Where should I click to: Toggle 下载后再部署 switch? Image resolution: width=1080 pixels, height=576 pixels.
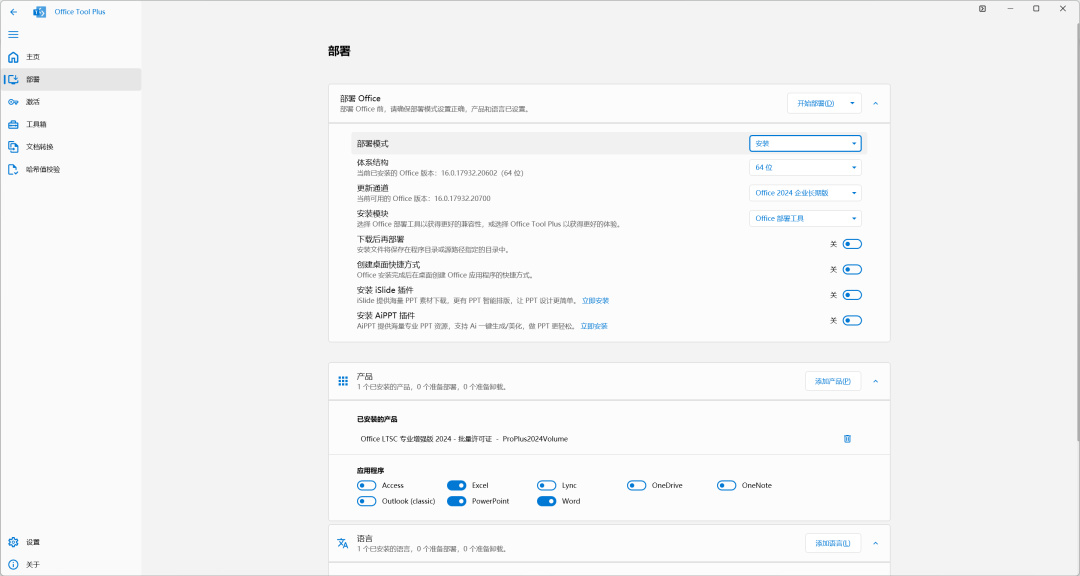tap(852, 244)
